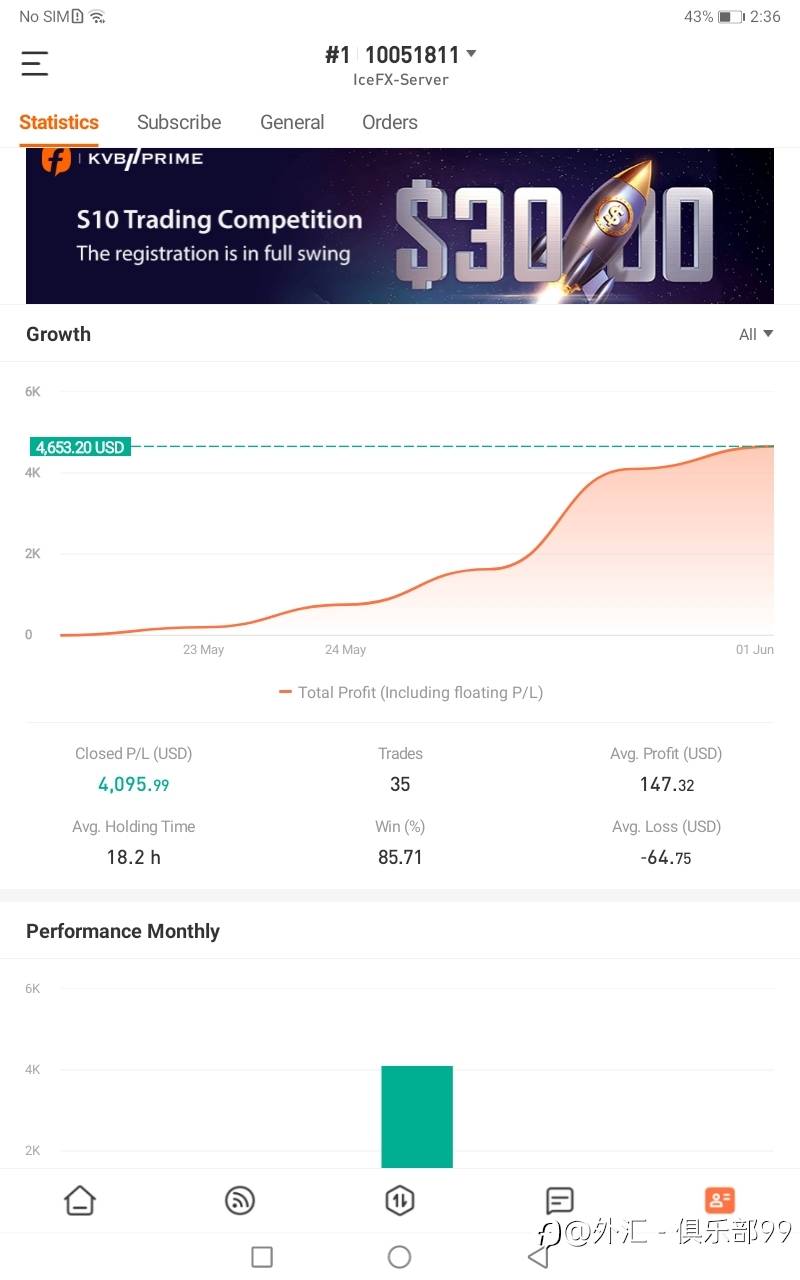The width and height of the screenshot is (800, 1280).
Task: Tap the Android back navigation button
Action: (x=538, y=1257)
